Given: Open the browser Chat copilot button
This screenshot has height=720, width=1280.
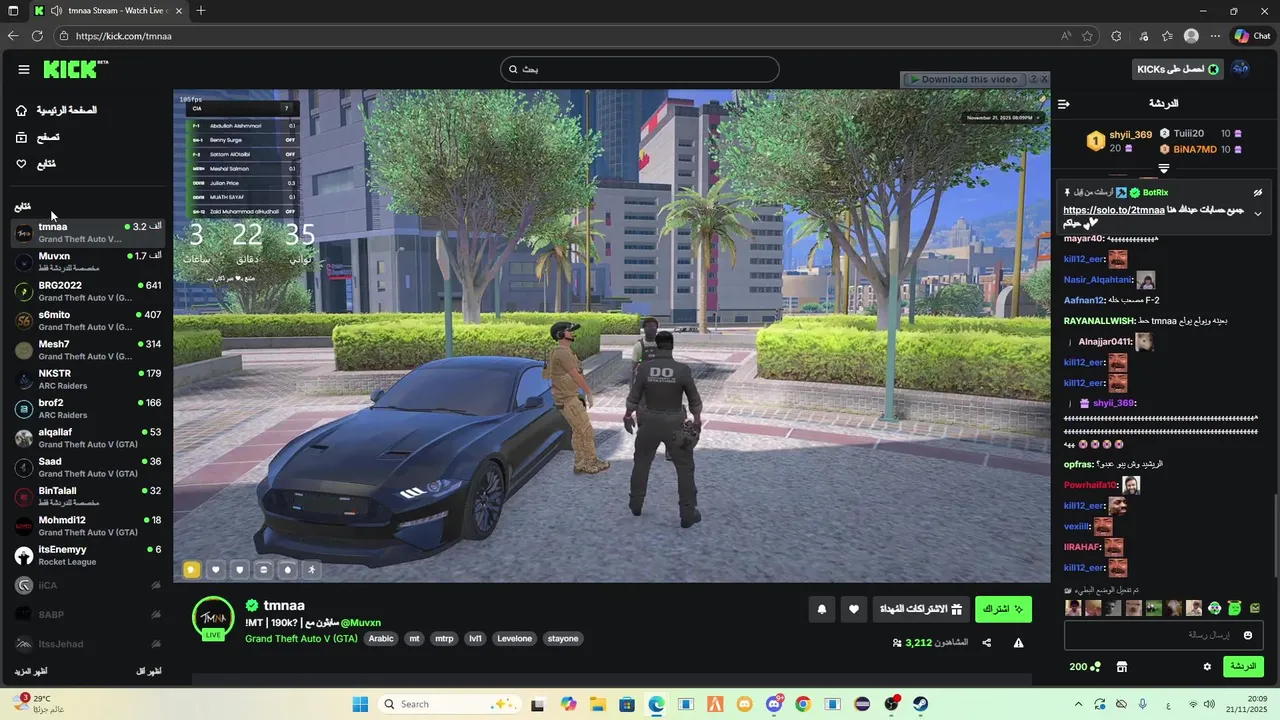Looking at the screenshot, I should click(x=1252, y=36).
